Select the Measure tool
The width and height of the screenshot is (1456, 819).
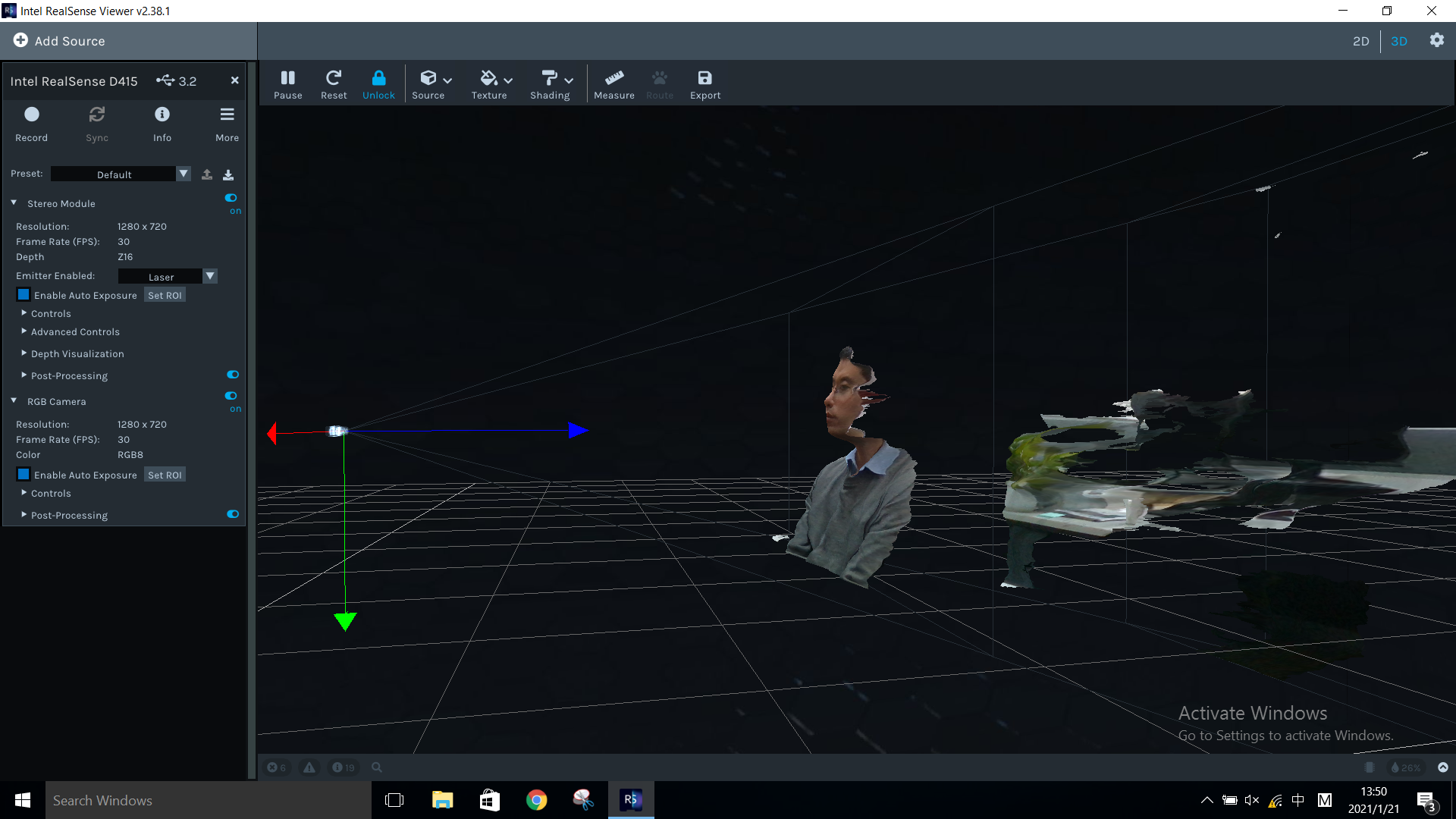point(614,83)
